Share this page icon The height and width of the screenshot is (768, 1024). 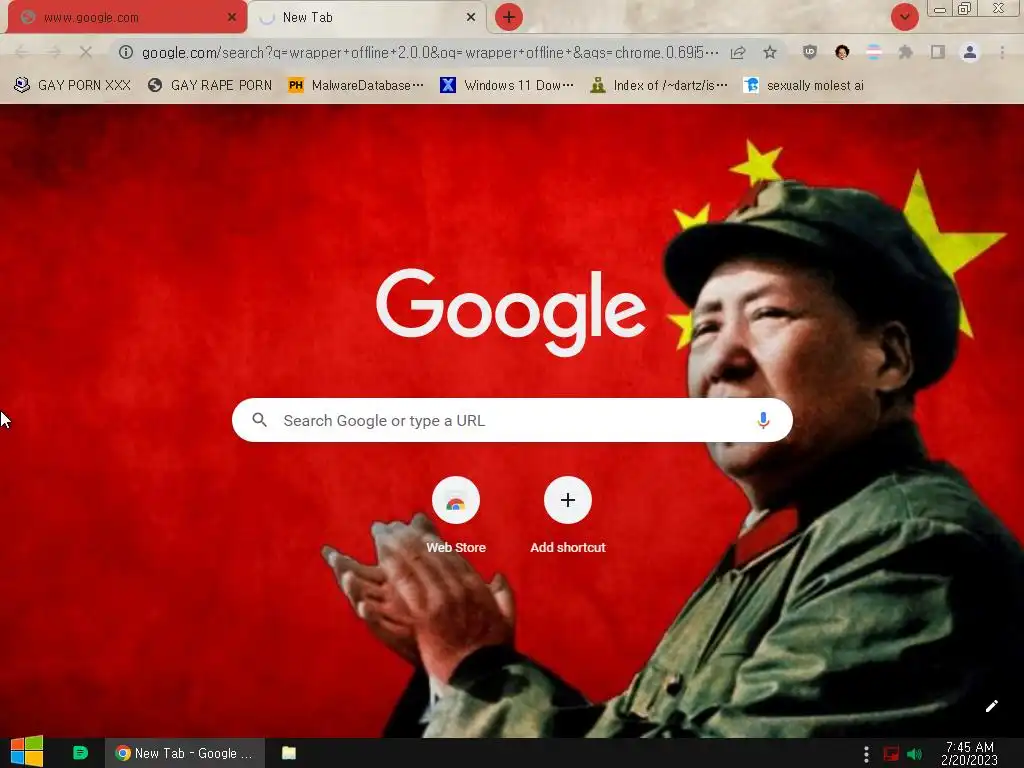click(738, 52)
